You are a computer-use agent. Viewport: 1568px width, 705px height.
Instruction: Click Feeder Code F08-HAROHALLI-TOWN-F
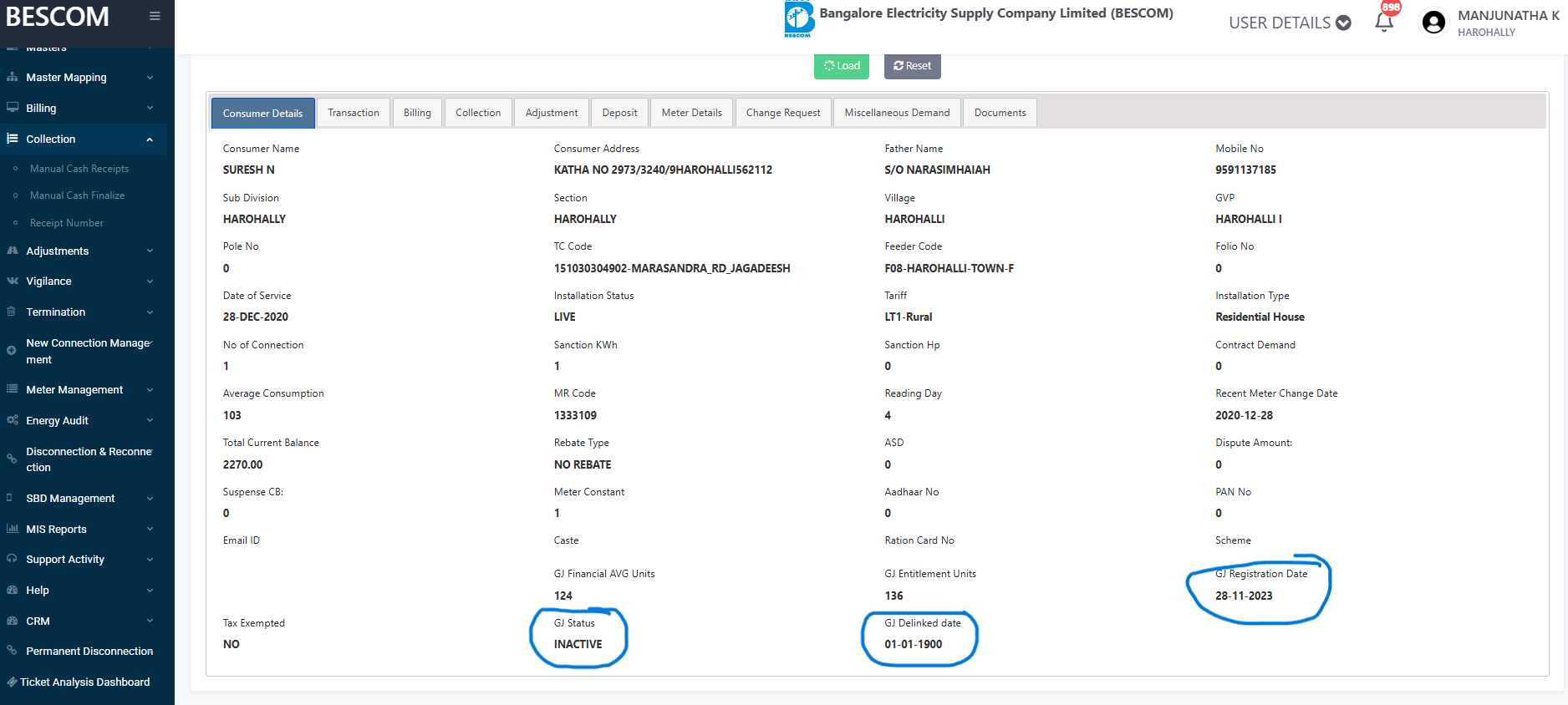949,268
